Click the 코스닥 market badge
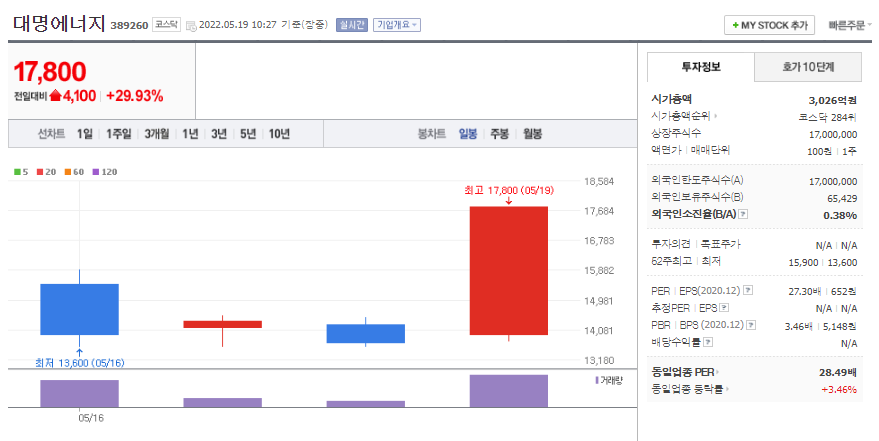This screenshot has width=879, height=441. pyautogui.click(x=166, y=25)
